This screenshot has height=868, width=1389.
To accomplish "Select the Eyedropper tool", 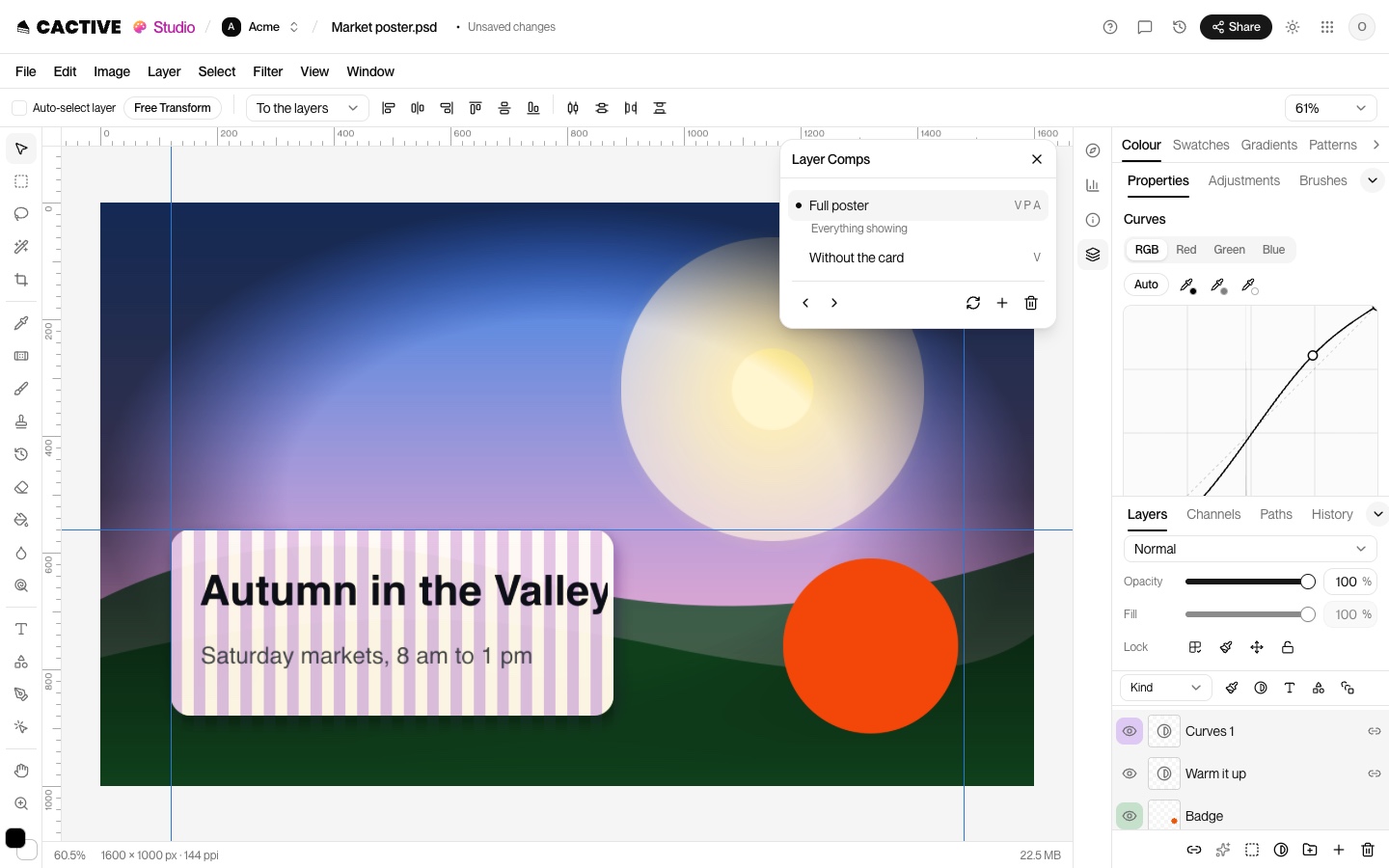I will point(21,323).
